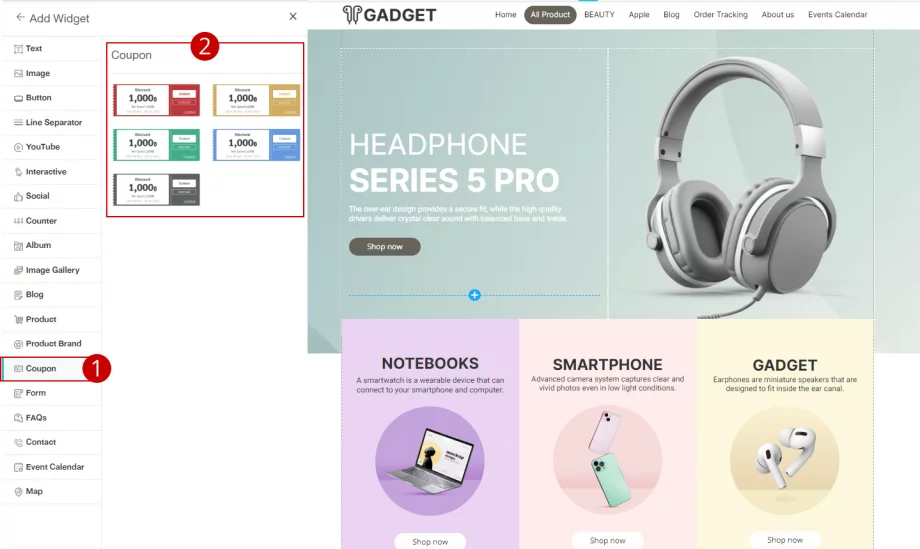This screenshot has width=920, height=549.
Task: Choose the red coupon template
Action: (x=157, y=100)
